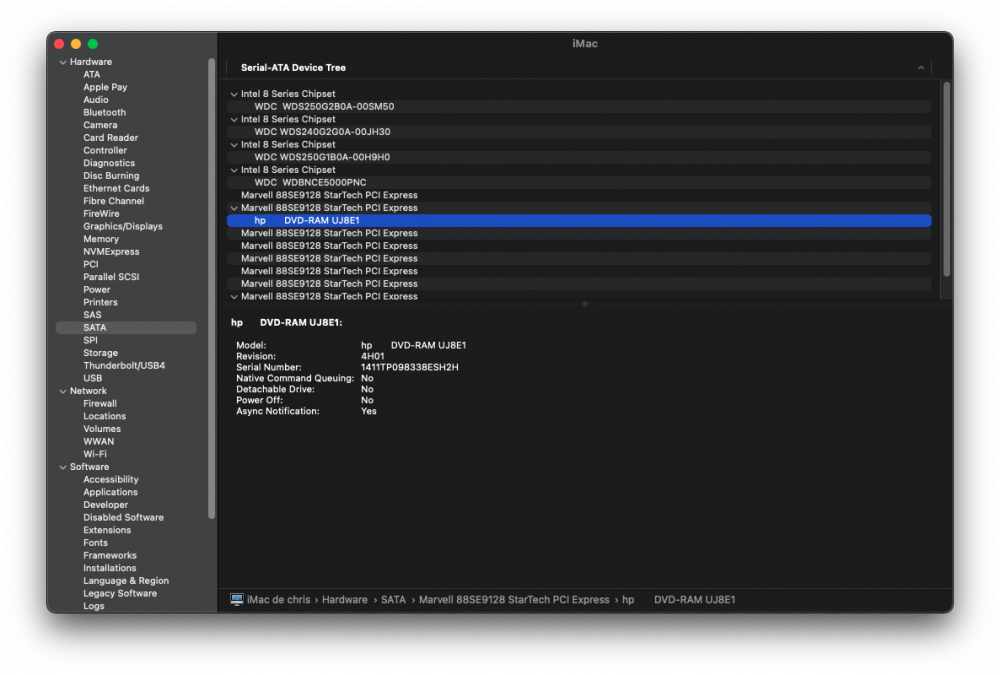
Task: Open the Audio hardware section
Action: pos(96,100)
